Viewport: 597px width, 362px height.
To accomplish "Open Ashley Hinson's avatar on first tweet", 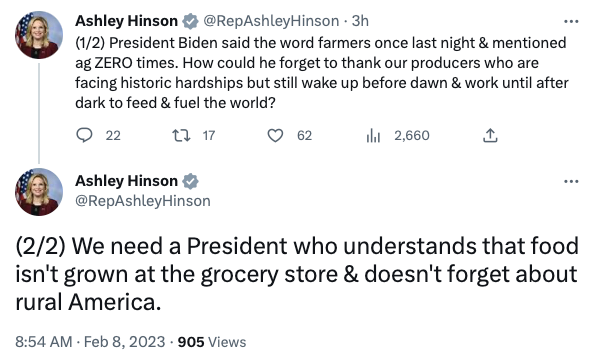I will click(39, 35).
